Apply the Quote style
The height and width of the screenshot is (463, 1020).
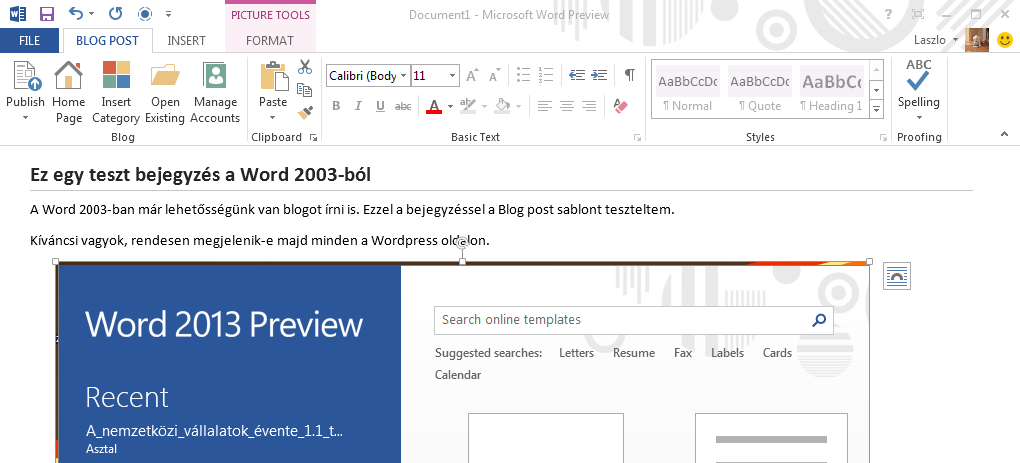click(760, 89)
